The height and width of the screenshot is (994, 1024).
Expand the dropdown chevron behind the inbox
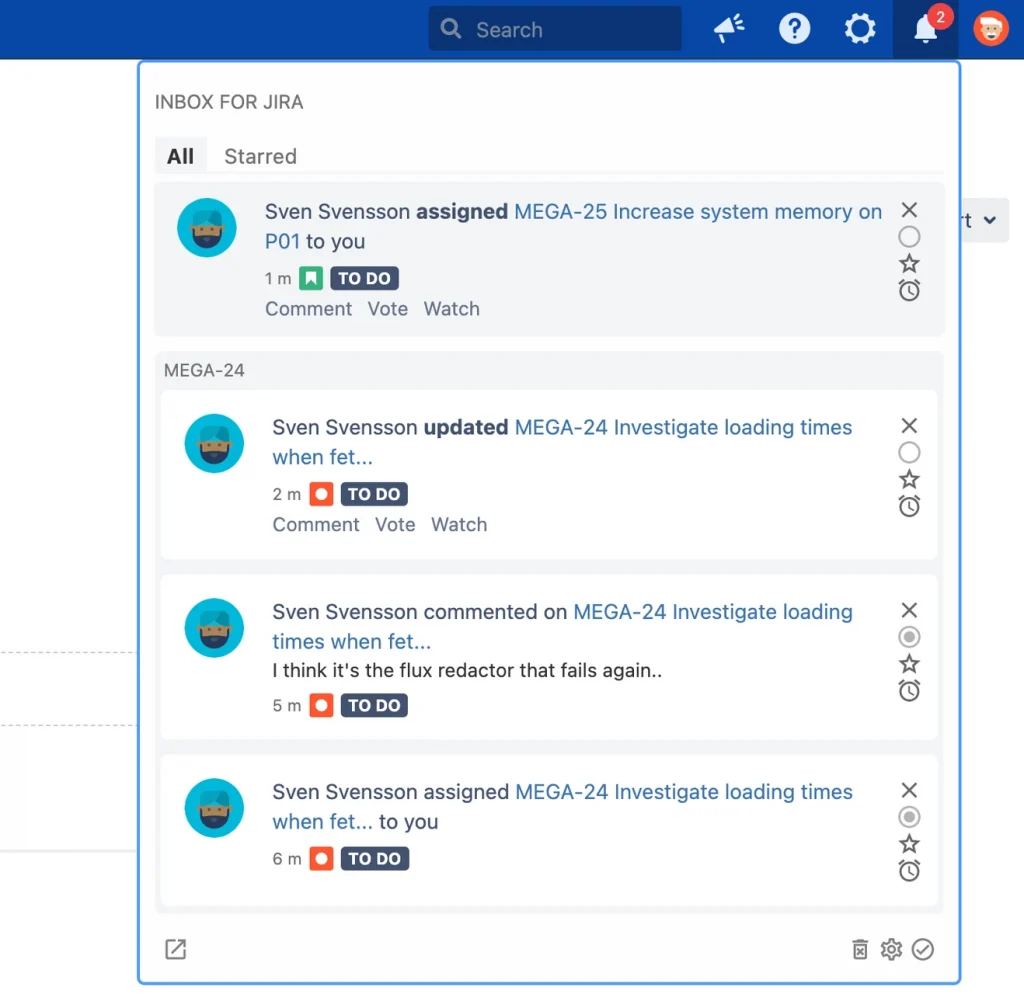[990, 220]
